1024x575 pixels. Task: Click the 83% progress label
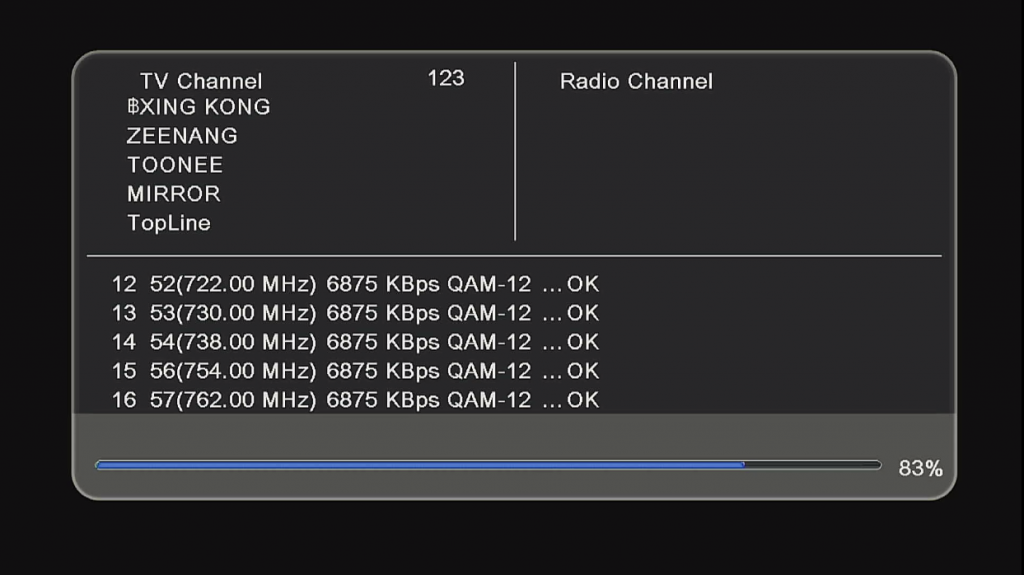920,468
